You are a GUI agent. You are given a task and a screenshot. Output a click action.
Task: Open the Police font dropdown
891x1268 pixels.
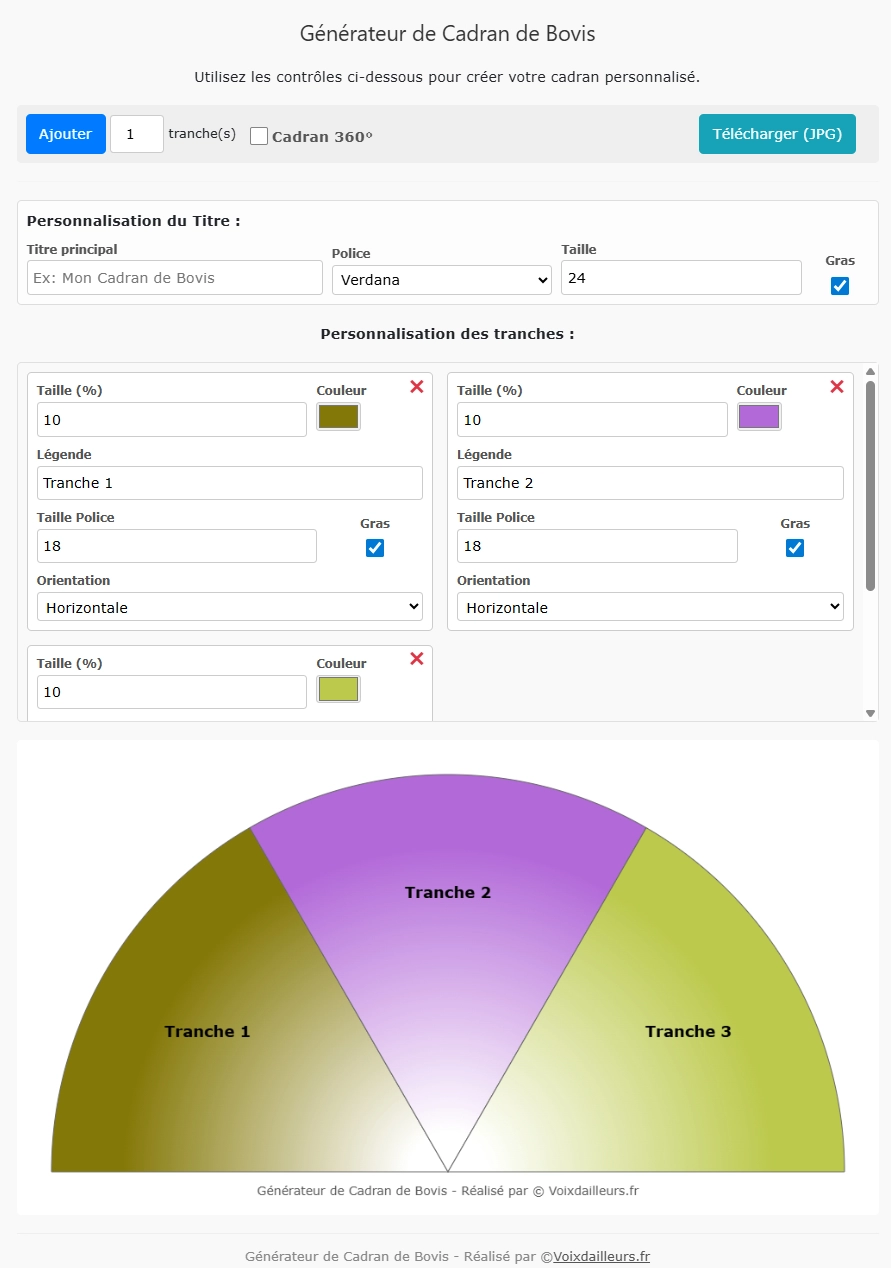441,280
